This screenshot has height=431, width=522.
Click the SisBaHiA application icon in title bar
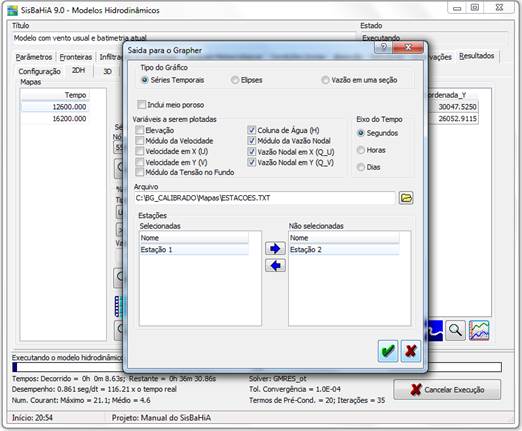tap(13, 10)
